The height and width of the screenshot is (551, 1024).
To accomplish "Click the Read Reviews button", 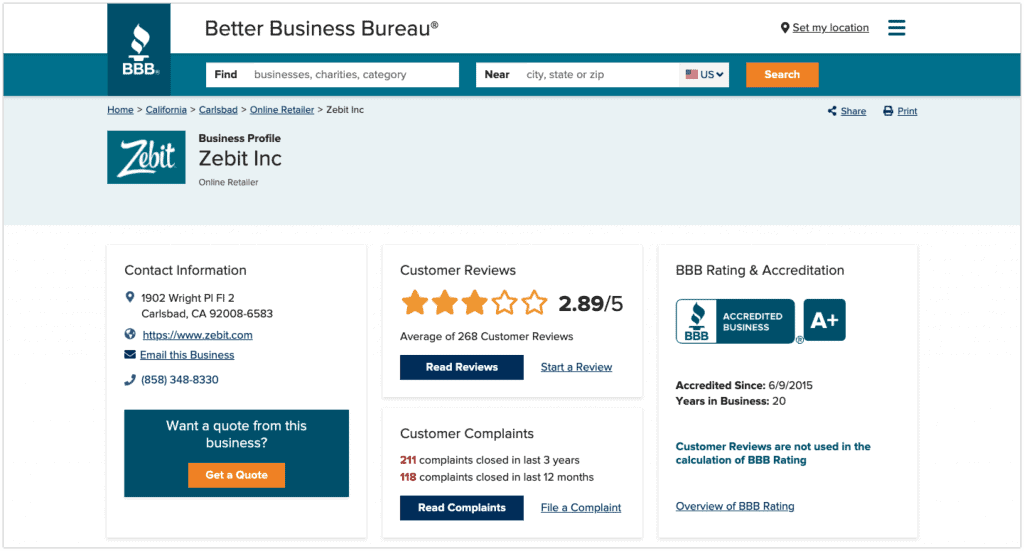I will 462,368.
